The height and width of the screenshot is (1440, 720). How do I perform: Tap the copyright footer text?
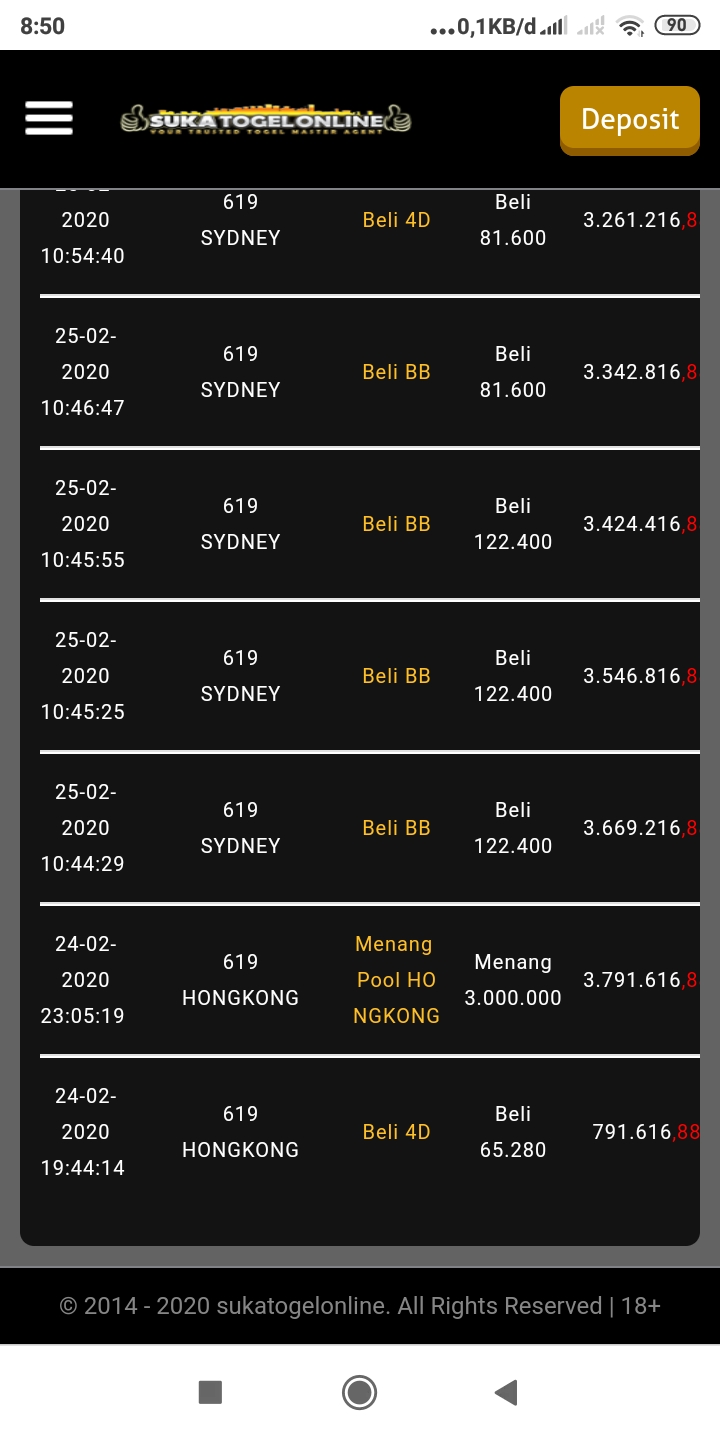point(360,1306)
